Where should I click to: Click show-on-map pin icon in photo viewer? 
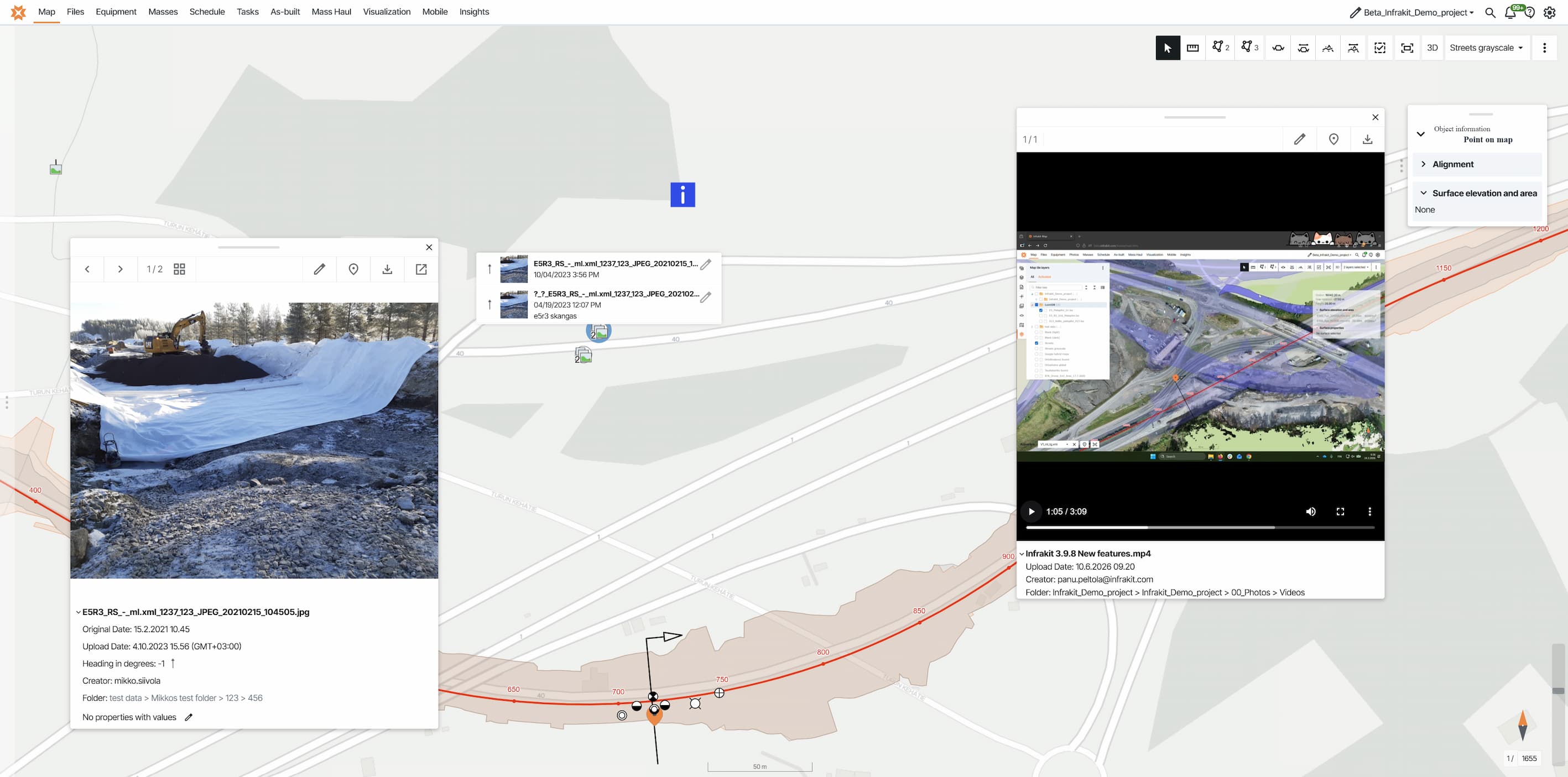point(353,269)
